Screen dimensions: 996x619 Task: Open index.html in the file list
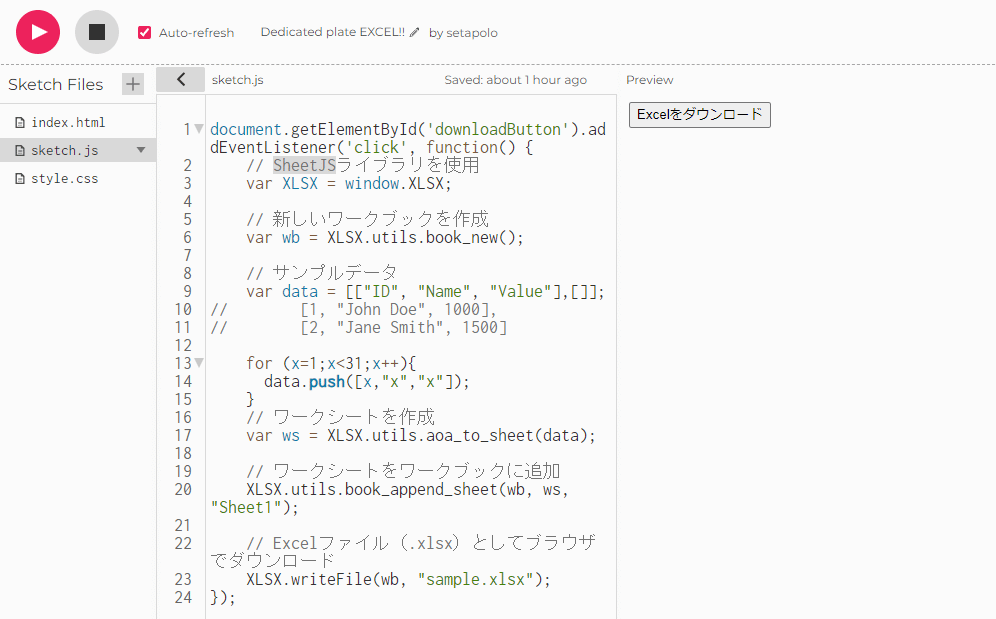pyautogui.click(x=68, y=123)
